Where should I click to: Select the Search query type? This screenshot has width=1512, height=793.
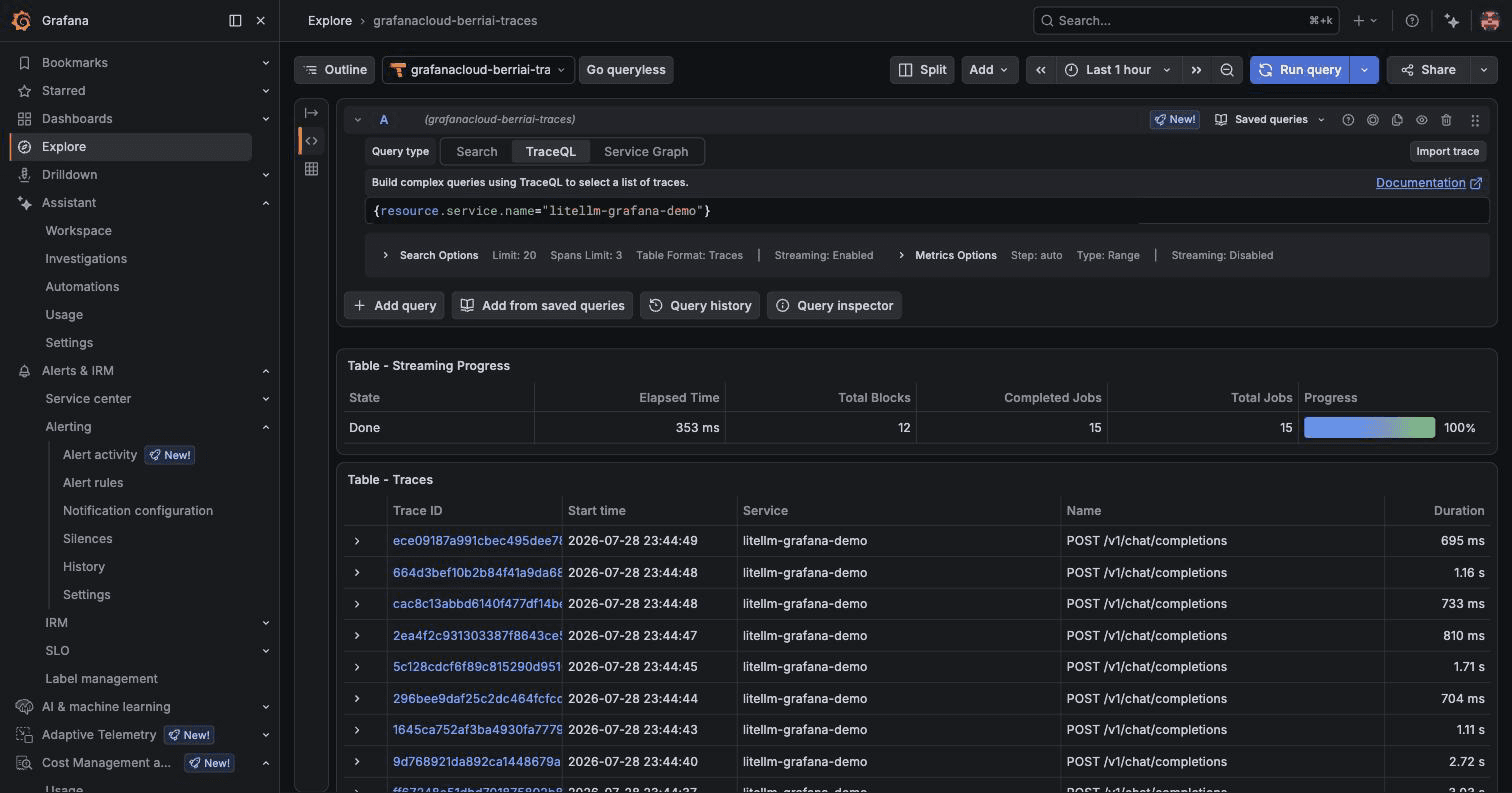[476, 152]
